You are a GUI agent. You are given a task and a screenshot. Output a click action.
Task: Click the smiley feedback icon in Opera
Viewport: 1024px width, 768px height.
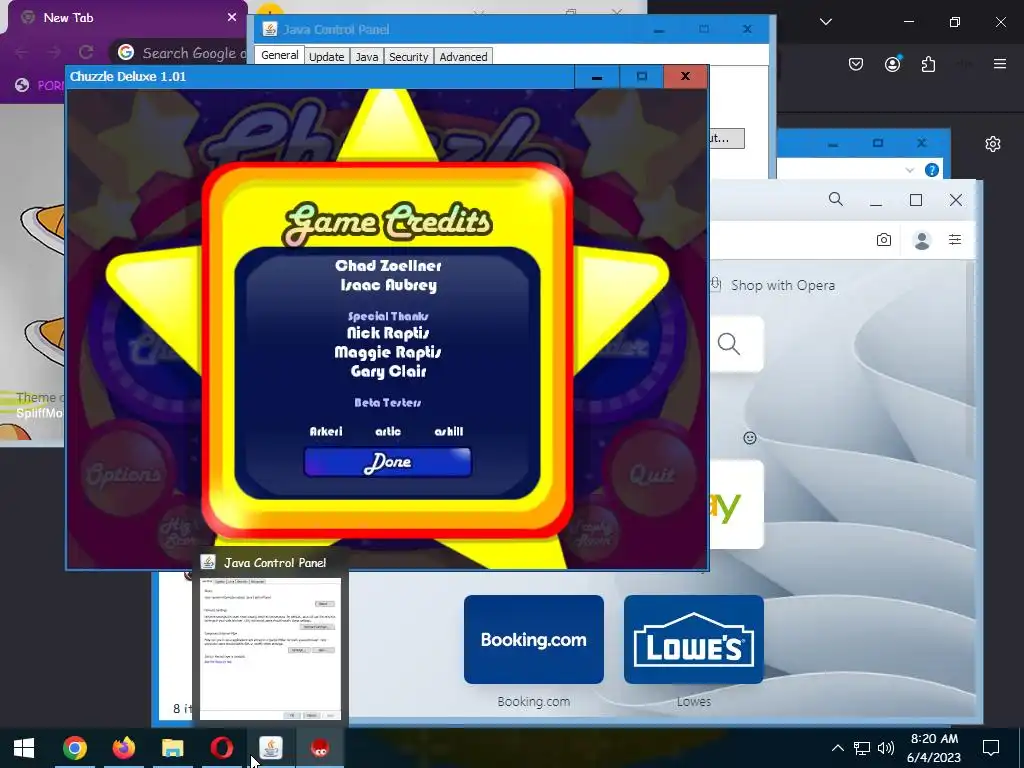(x=750, y=438)
